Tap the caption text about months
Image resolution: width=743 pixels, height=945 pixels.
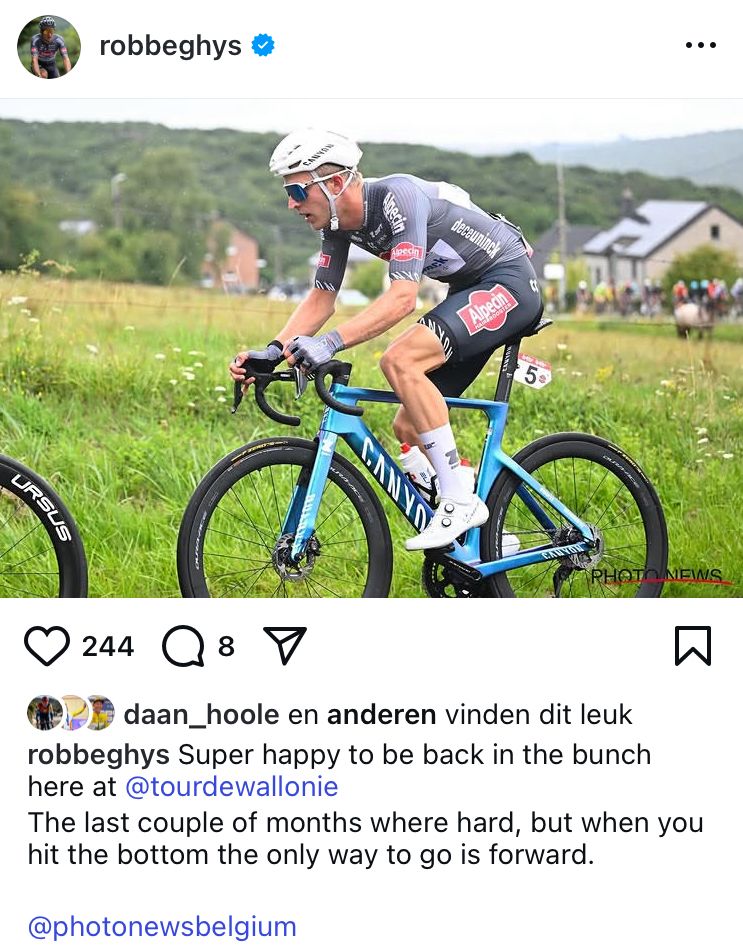tap(366, 838)
